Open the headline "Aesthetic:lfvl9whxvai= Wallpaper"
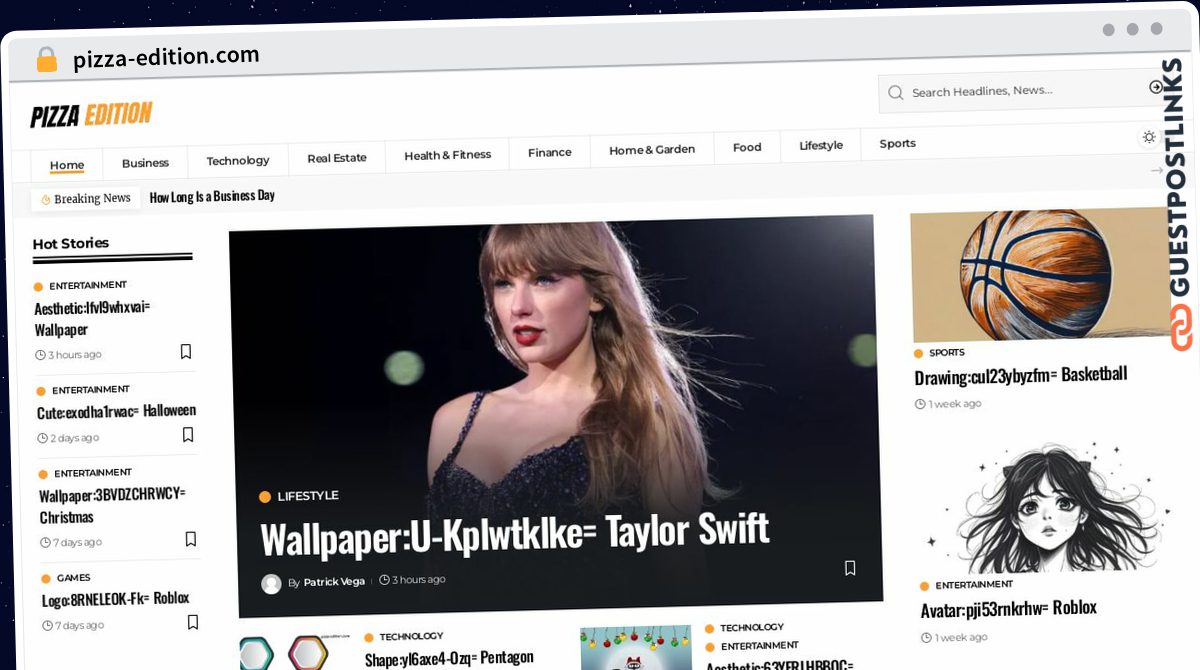 (x=92, y=318)
